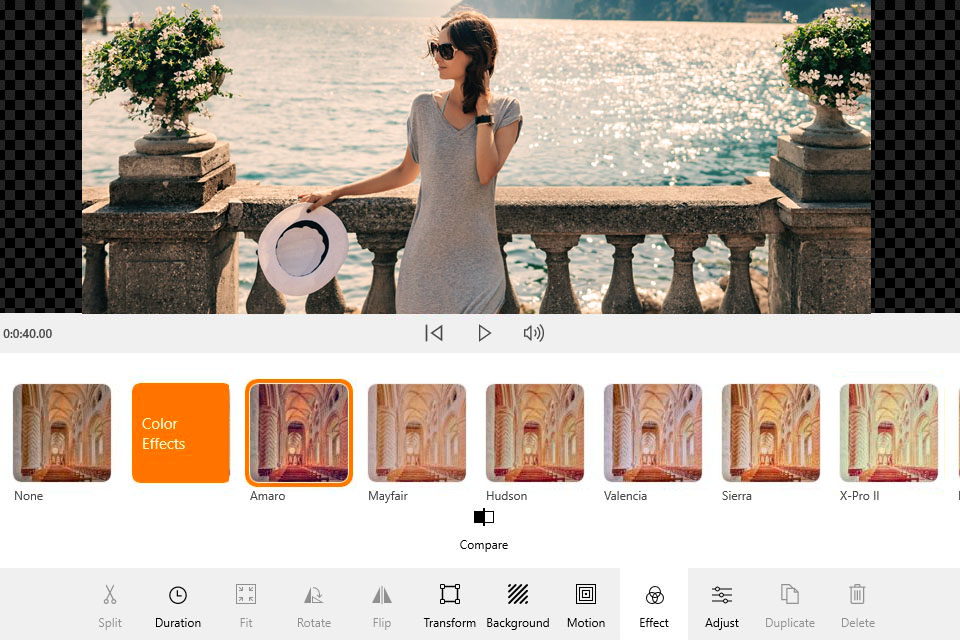Select the None filter thumbnail

point(62,432)
